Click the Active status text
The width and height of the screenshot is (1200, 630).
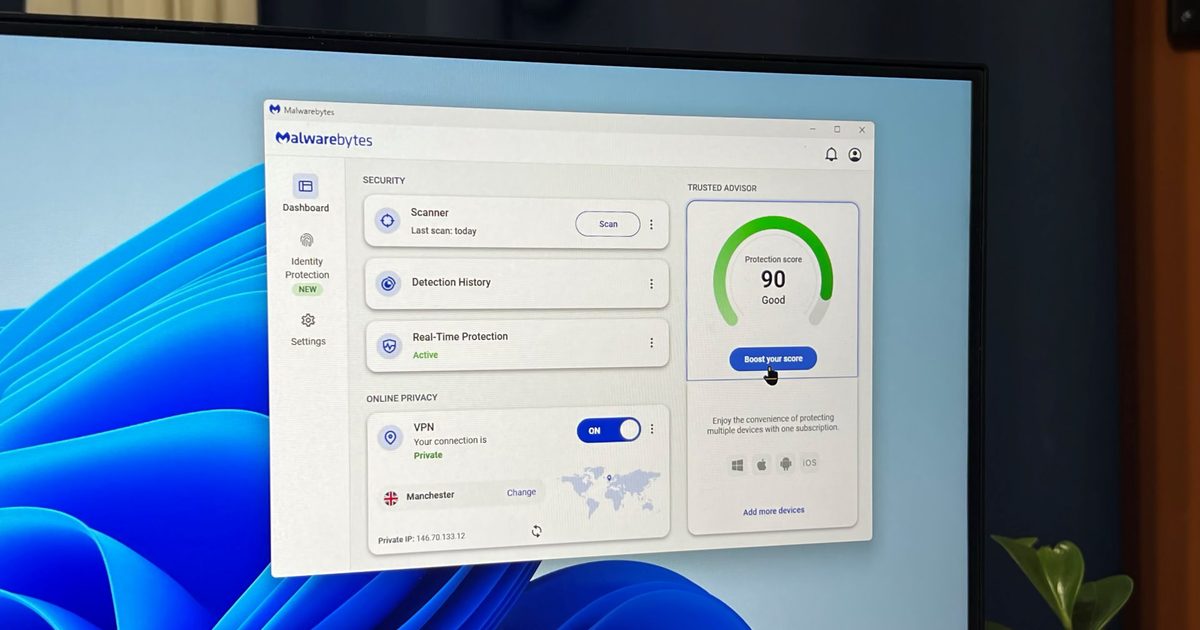tap(425, 355)
